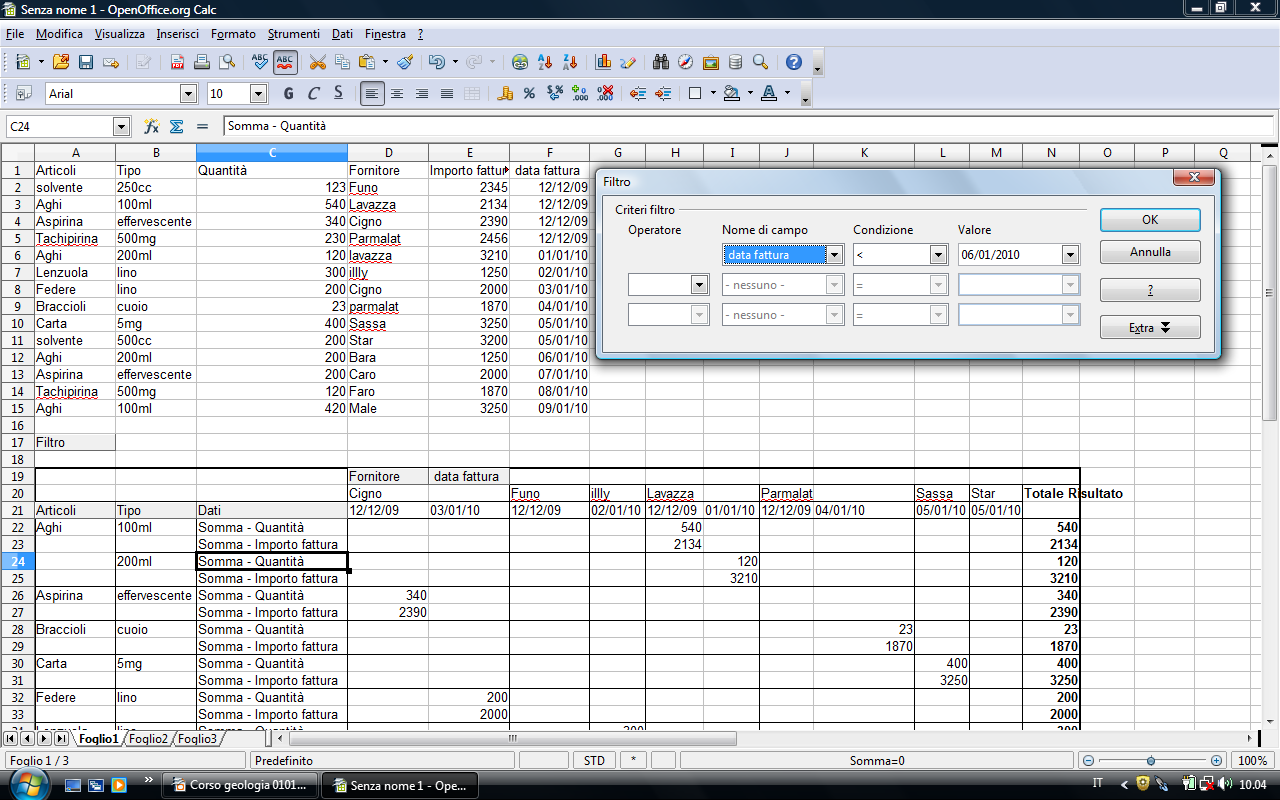This screenshot has width=1280, height=800.
Task: Open the font name dropdown
Action: [x=188, y=94]
